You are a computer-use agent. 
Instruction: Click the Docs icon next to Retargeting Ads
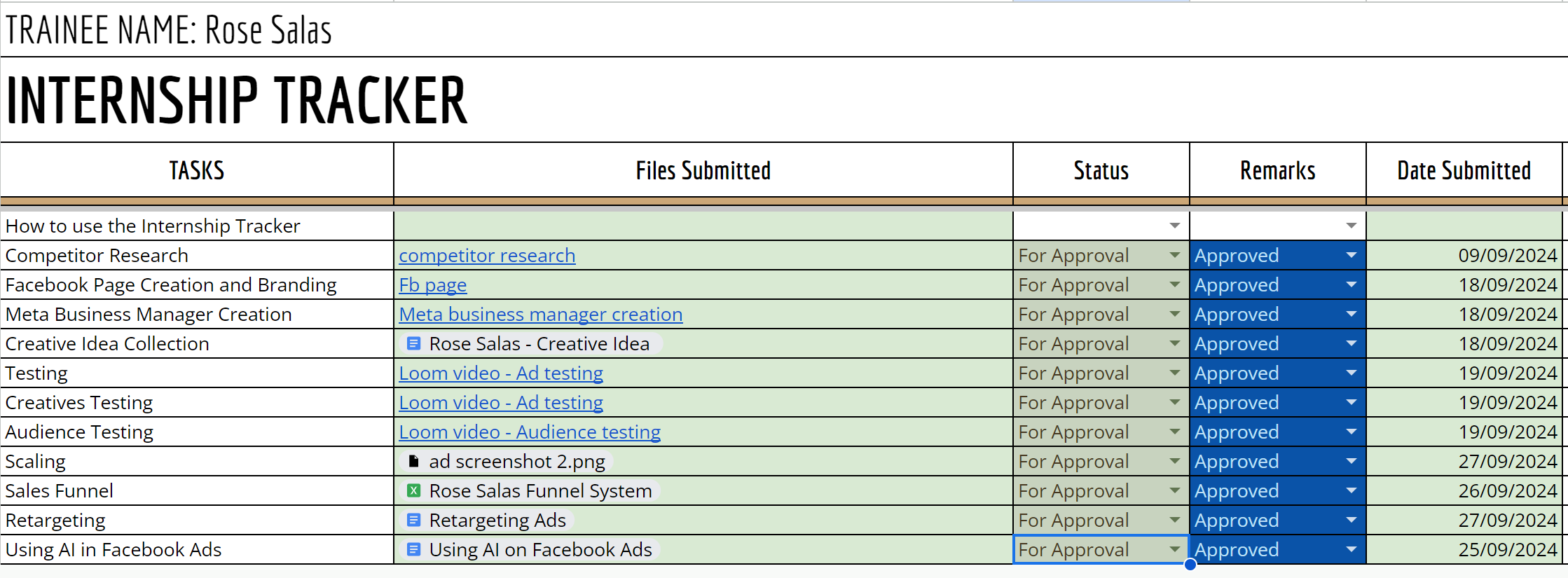tap(414, 521)
